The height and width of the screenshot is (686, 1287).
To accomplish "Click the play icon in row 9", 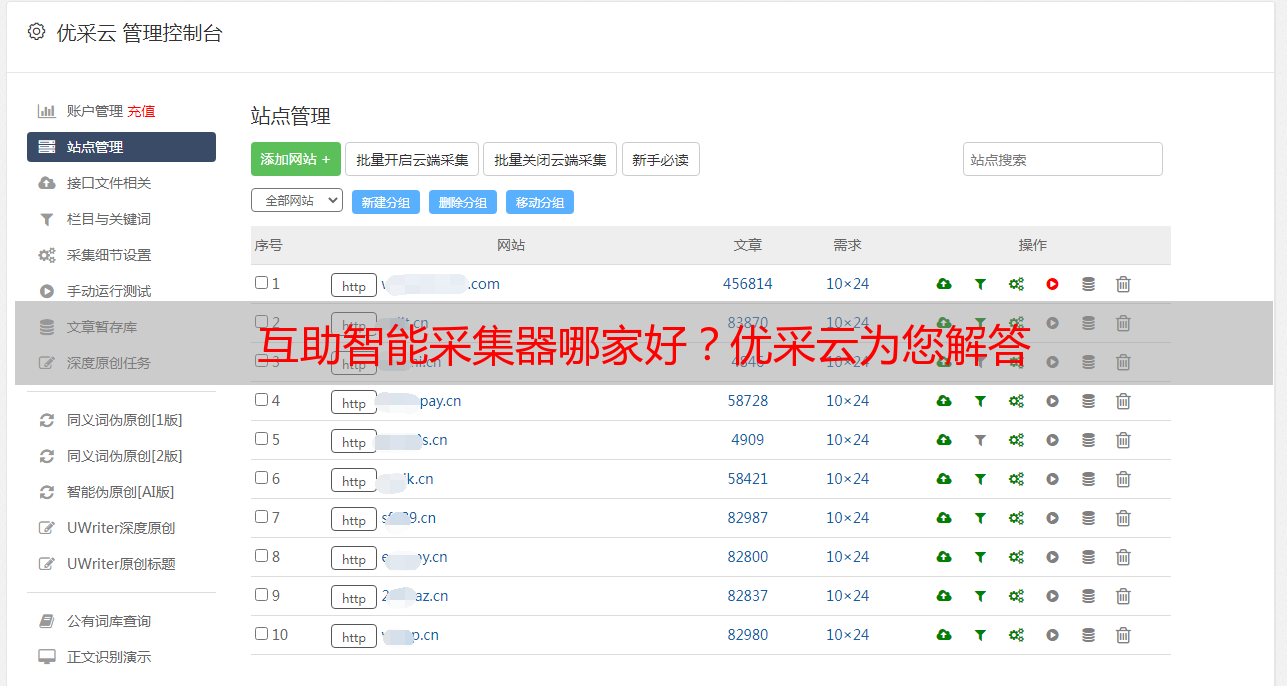I will (1052, 596).
